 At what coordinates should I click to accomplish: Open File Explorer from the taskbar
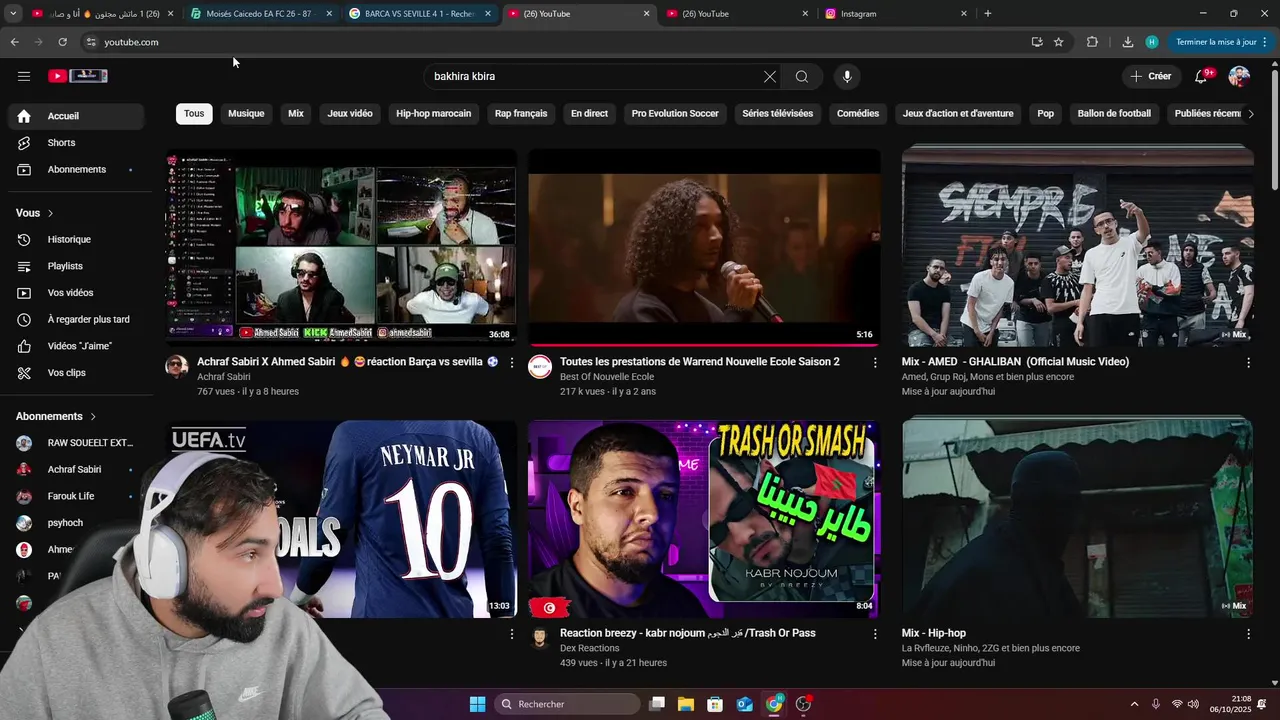[x=686, y=704]
